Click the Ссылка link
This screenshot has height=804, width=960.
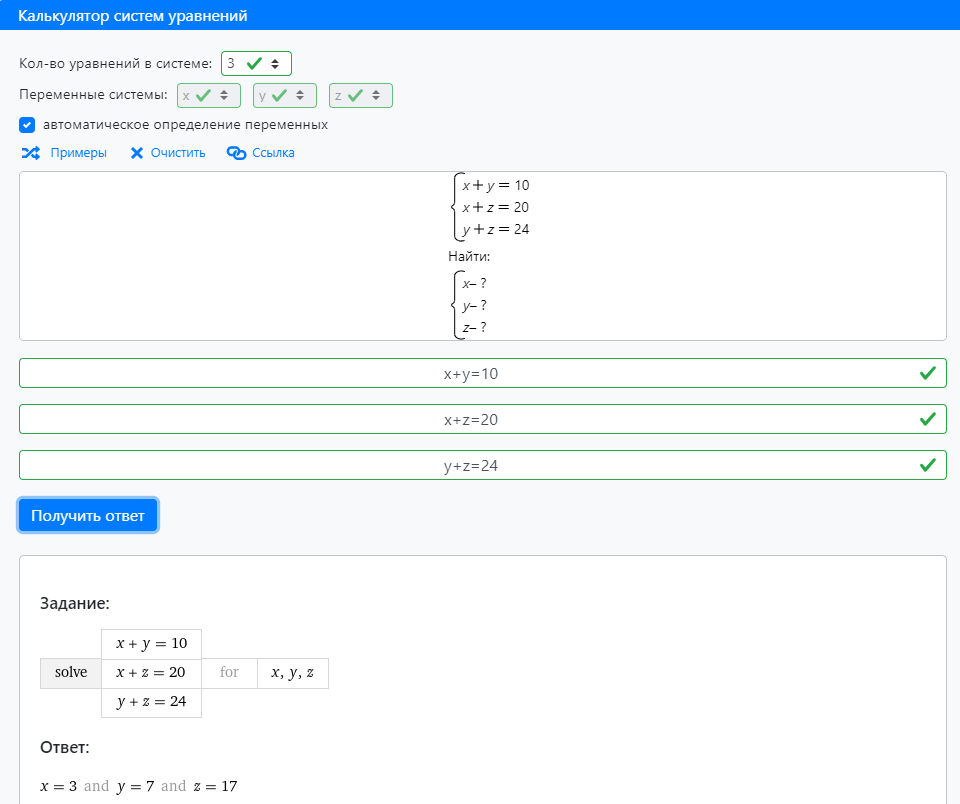[273, 152]
